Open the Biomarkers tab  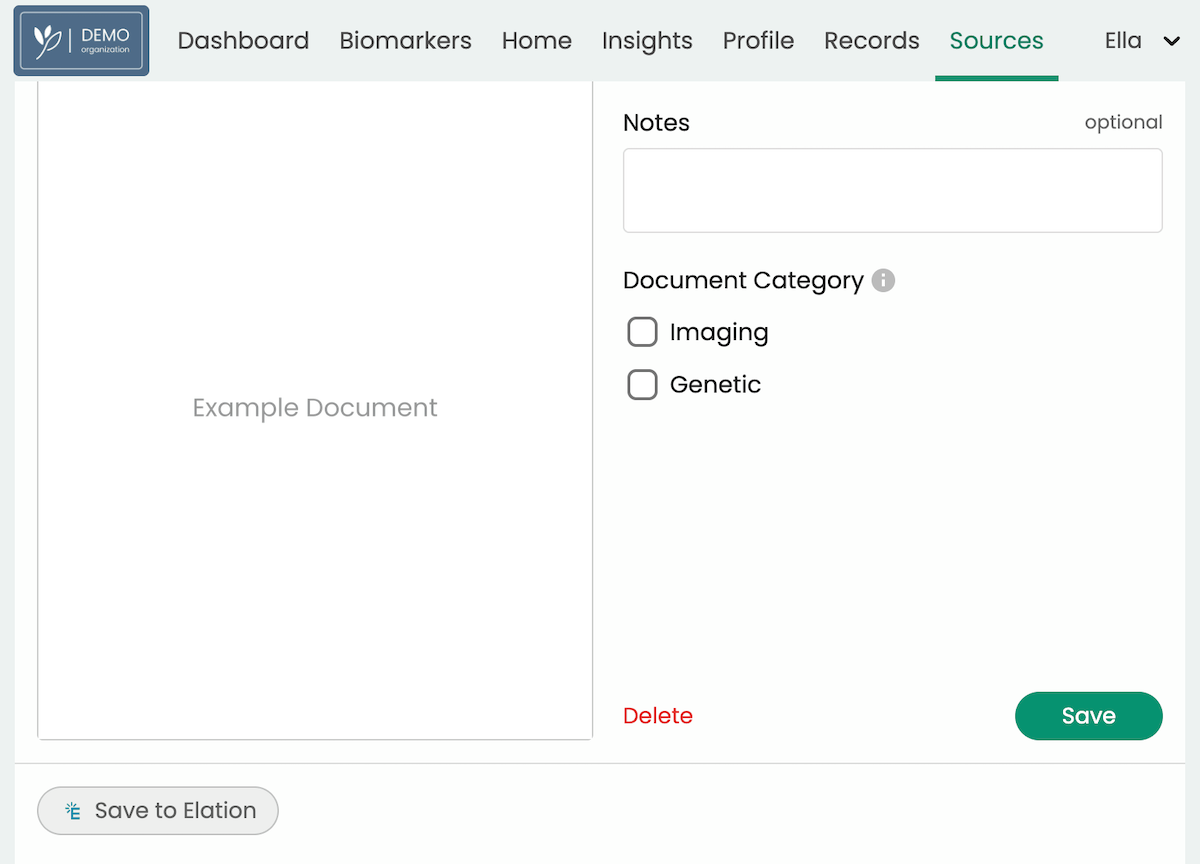pos(405,41)
